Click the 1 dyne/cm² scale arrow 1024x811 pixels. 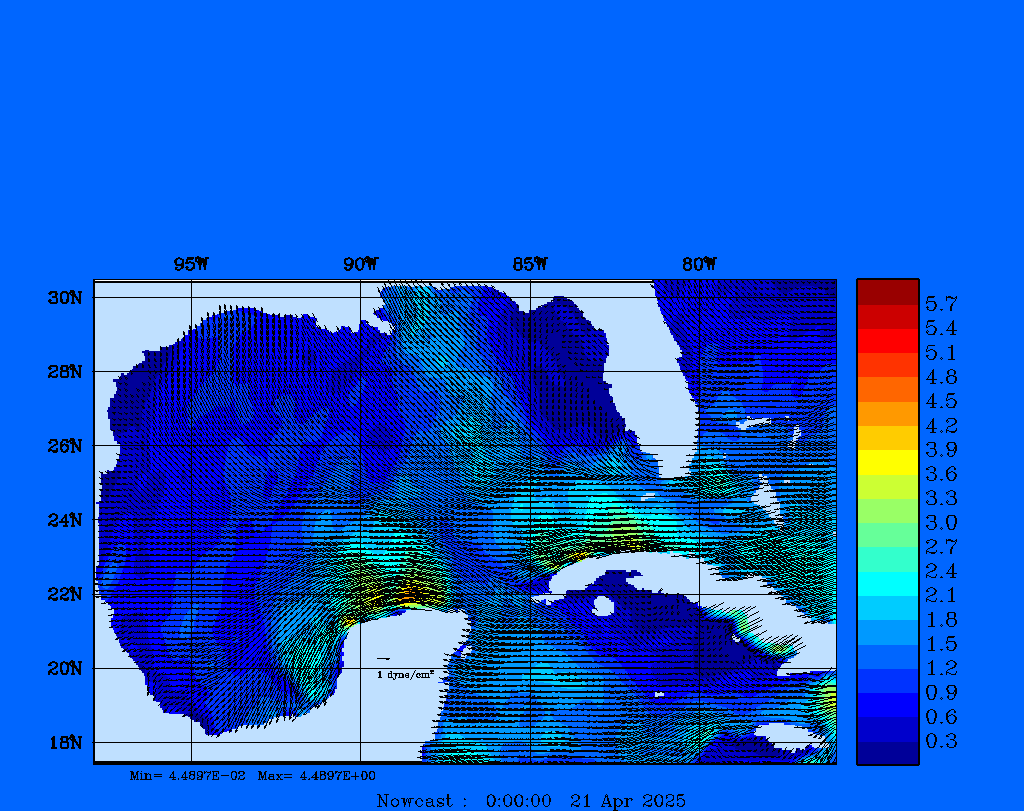coord(383,659)
